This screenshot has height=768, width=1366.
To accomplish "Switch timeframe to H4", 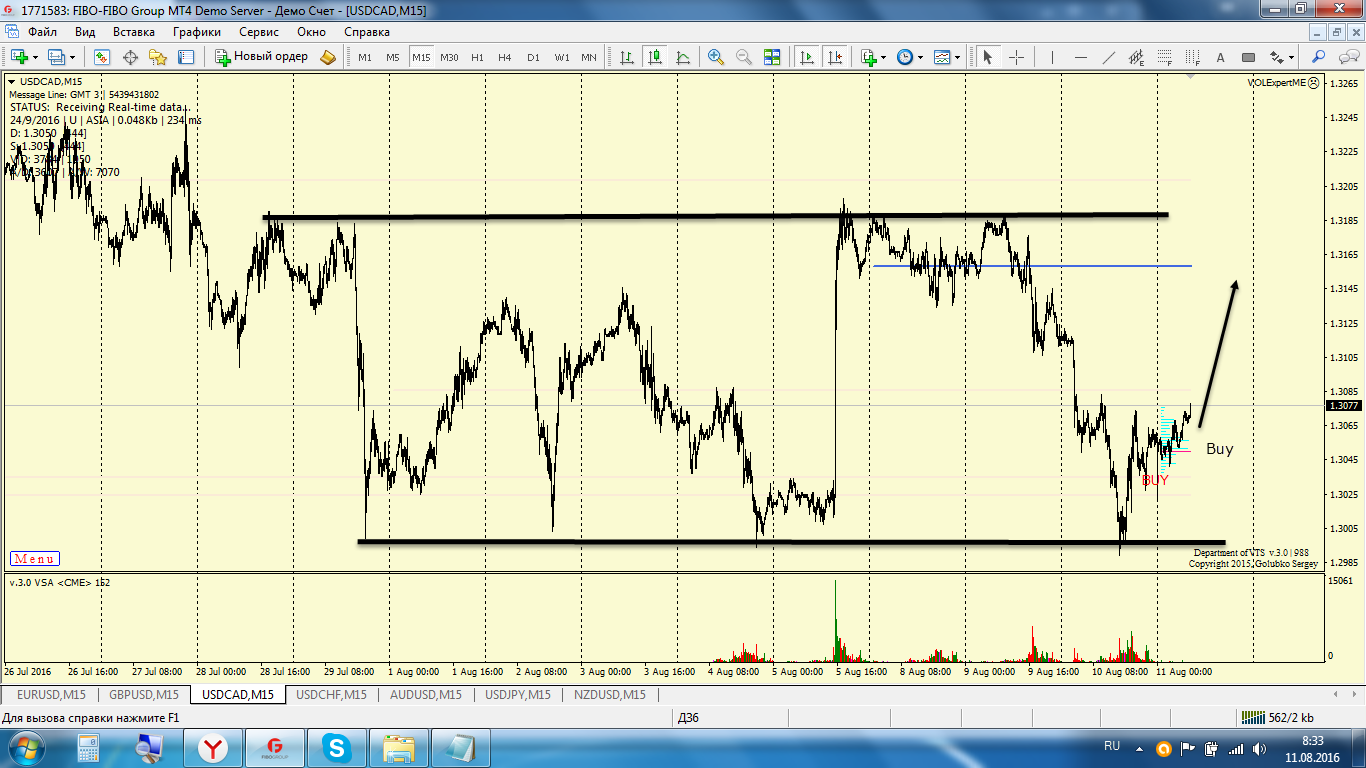I will (x=505, y=57).
